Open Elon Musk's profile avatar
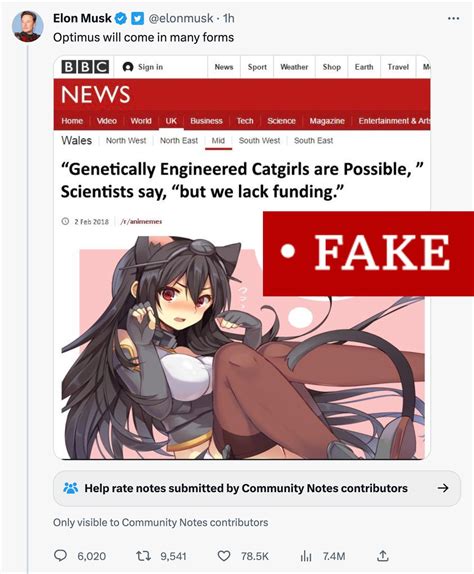Viewport: 474px width, 574px height. point(27,26)
